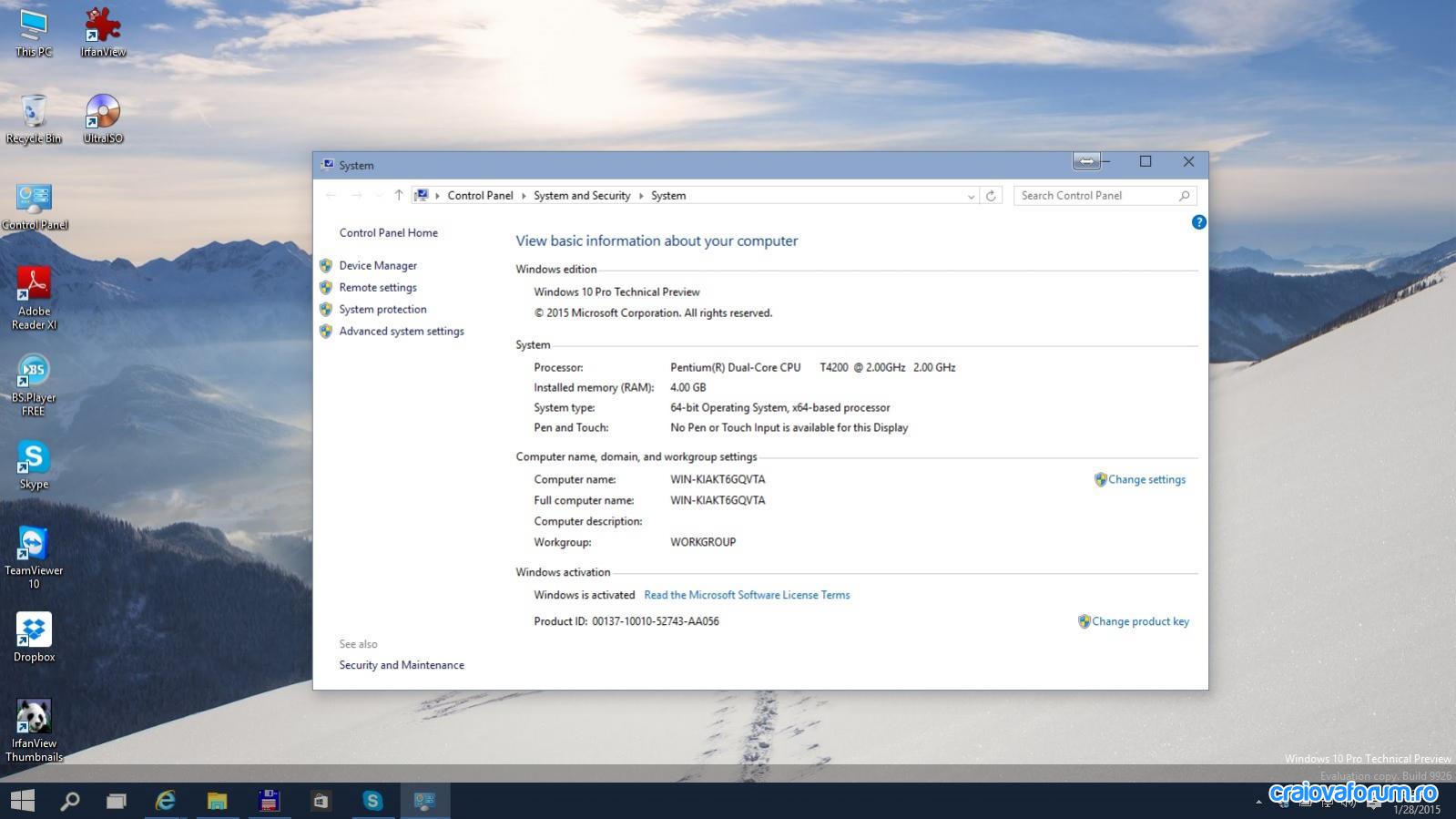Click the blue help question mark icon
The width and height of the screenshot is (1456, 819).
(x=1199, y=222)
